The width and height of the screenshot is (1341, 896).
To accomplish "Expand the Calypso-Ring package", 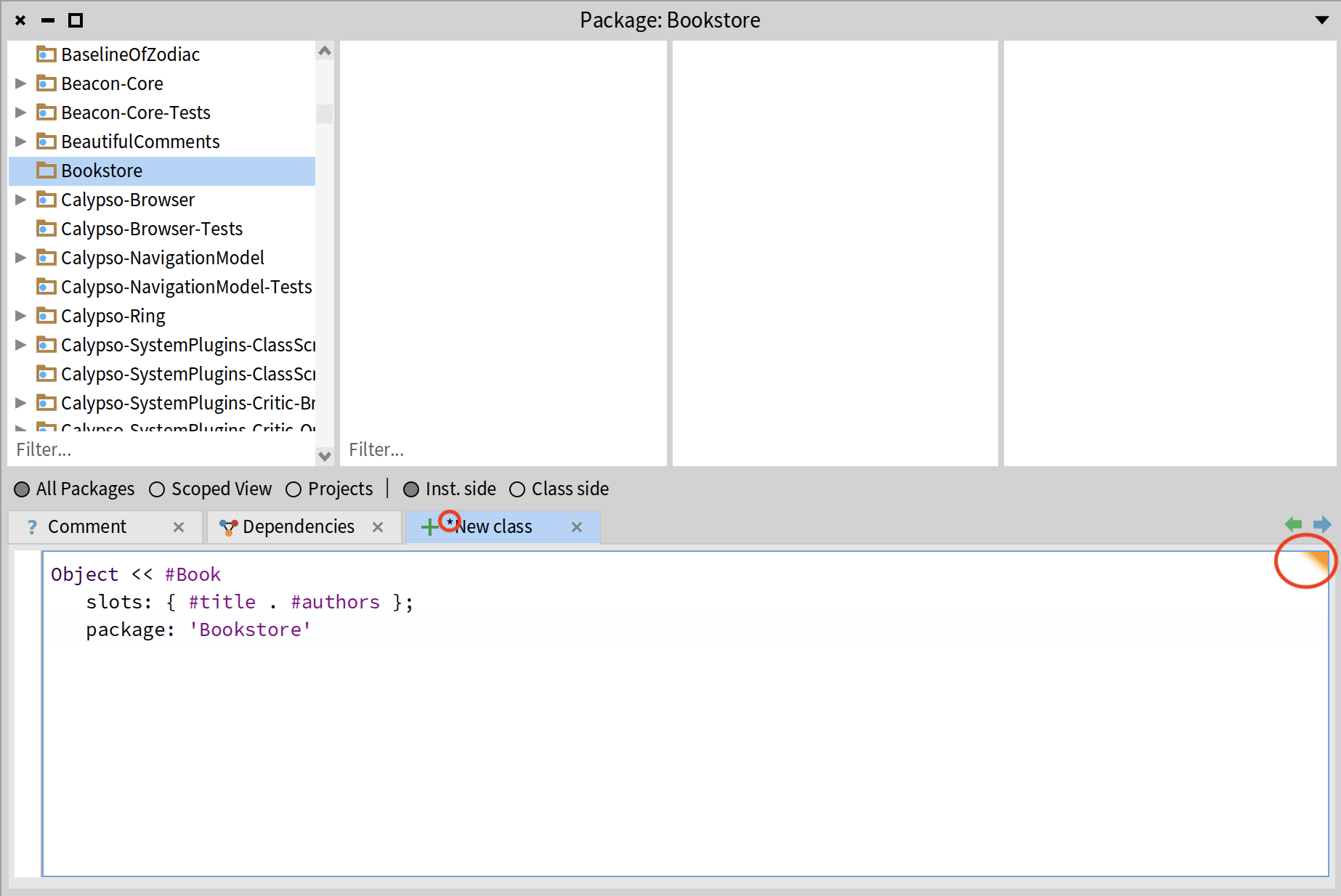I will coord(21,316).
